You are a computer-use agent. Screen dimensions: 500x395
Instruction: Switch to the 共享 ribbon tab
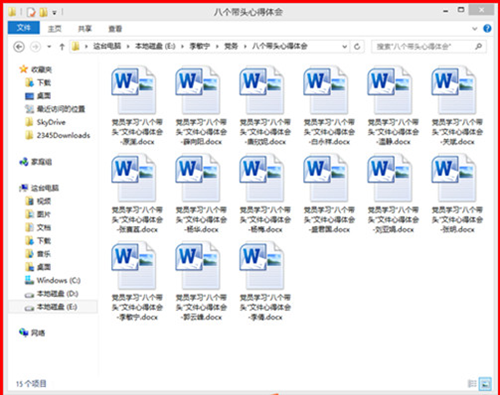coord(85,29)
